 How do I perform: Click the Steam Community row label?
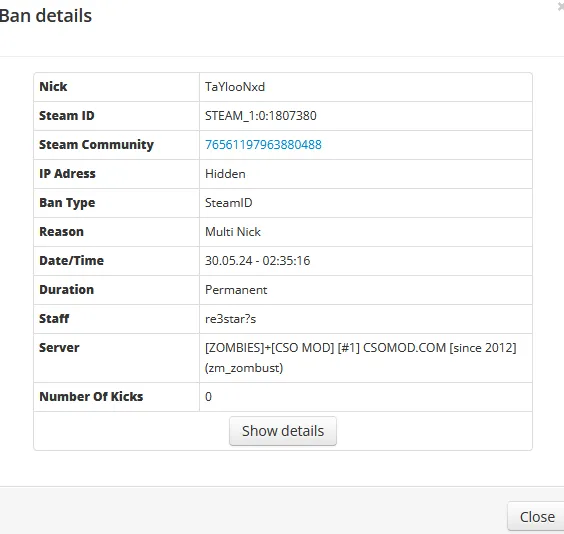tap(96, 145)
